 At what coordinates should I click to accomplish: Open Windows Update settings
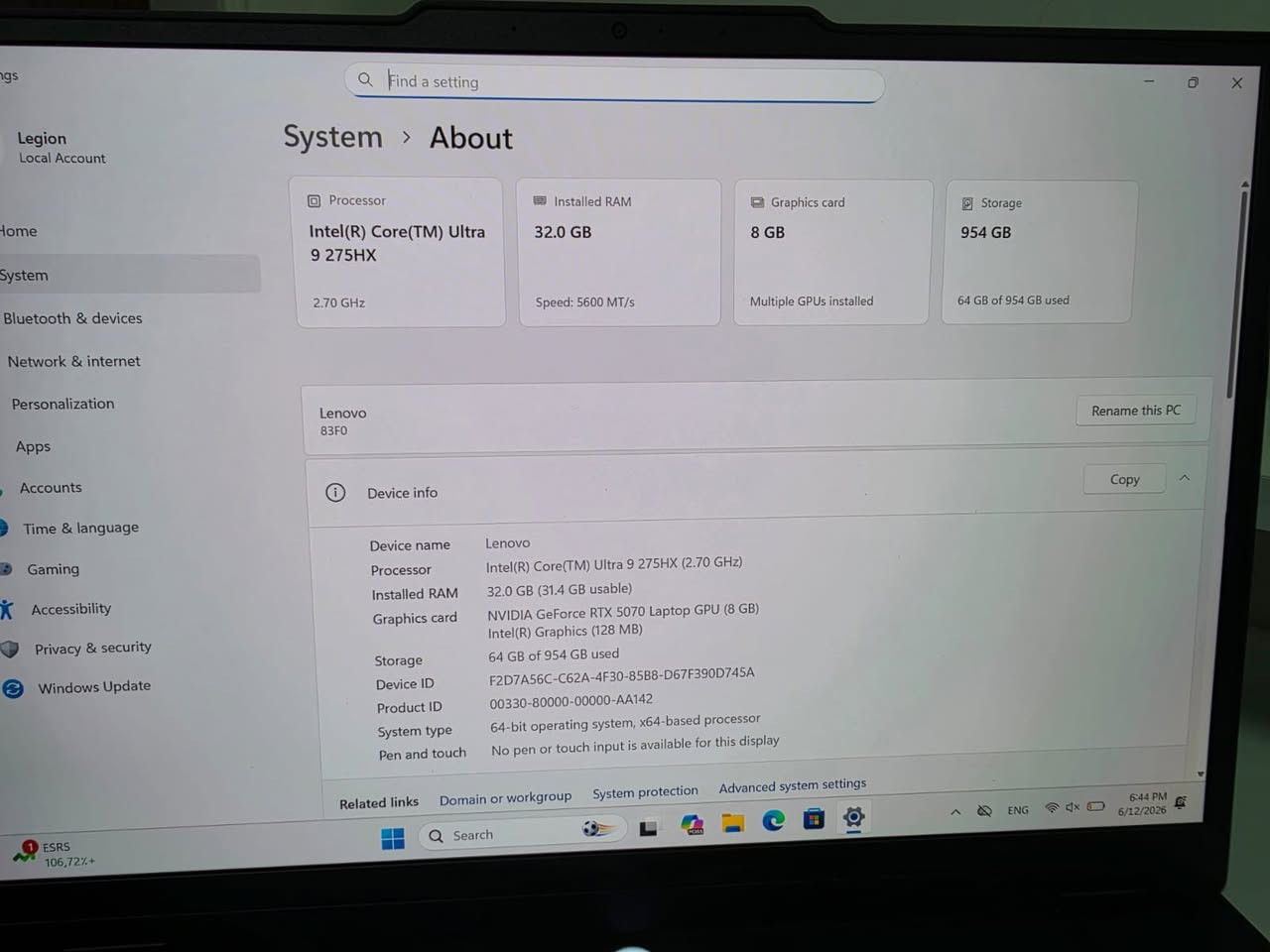tap(94, 686)
